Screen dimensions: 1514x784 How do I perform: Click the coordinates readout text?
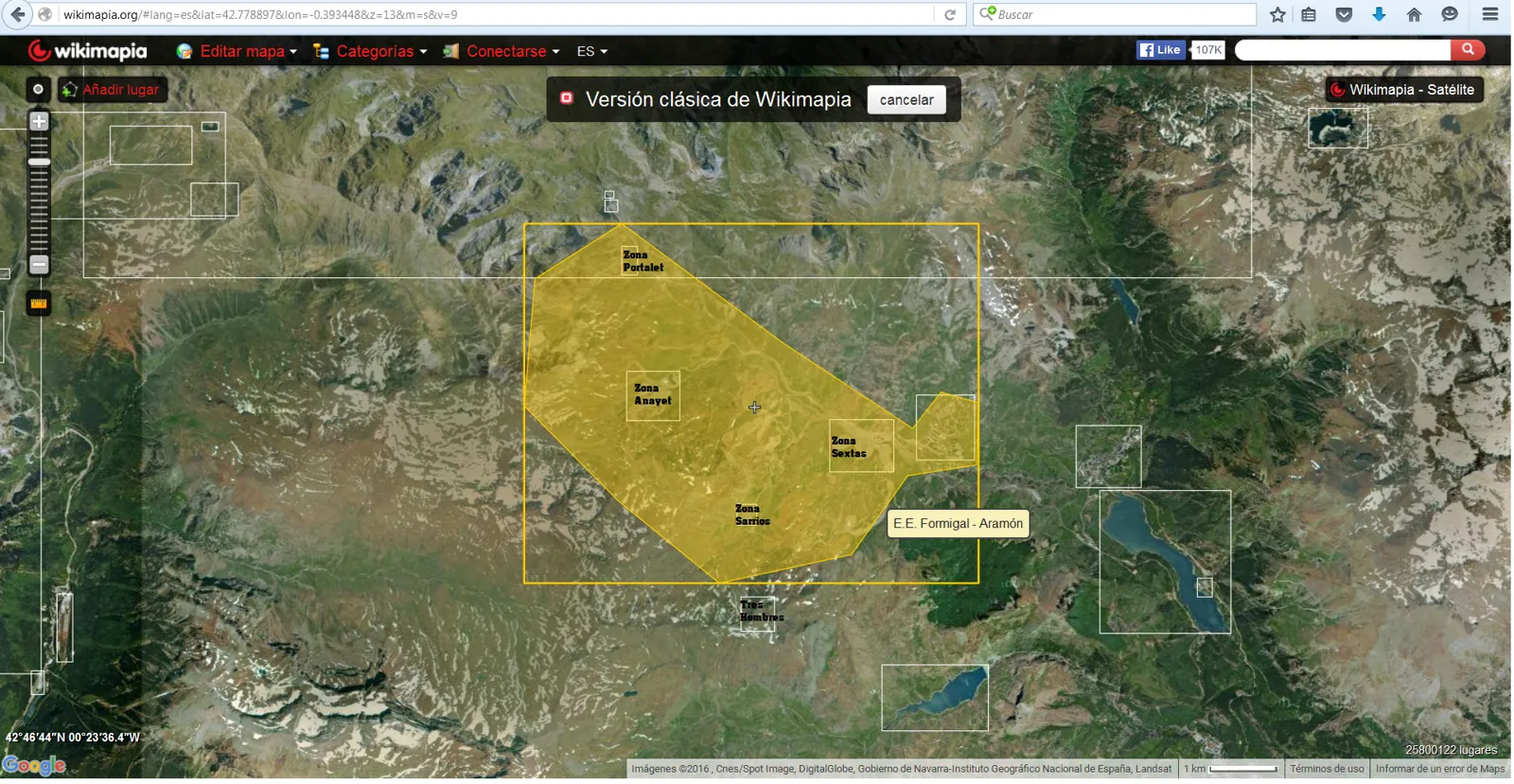pyautogui.click(x=73, y=738)
